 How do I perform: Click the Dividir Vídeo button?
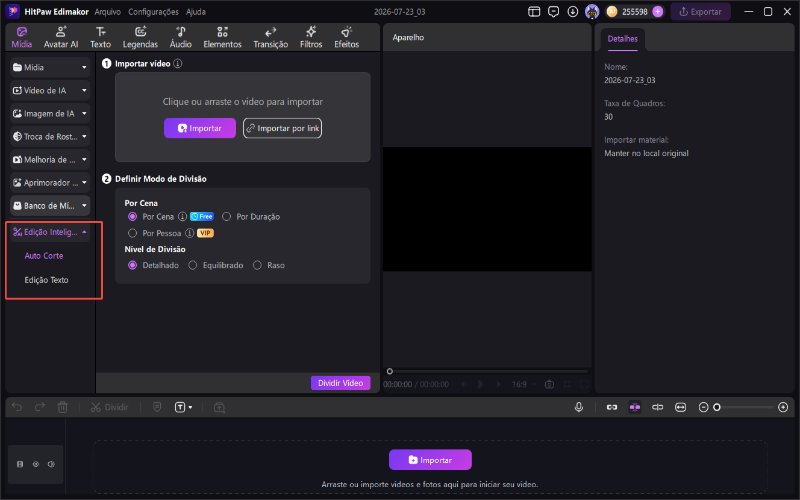[x=340, y=383]
